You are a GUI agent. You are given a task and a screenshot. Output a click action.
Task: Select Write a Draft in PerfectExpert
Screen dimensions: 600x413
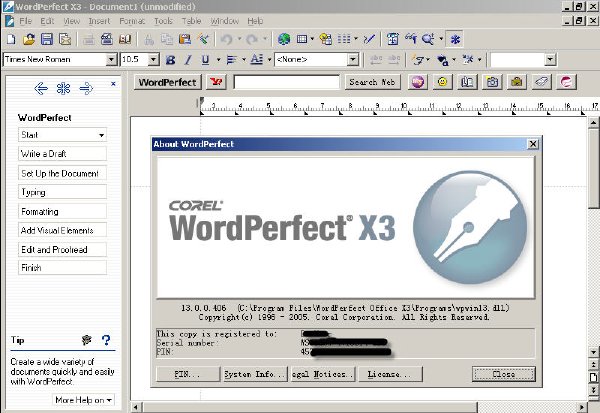point(62,154)
